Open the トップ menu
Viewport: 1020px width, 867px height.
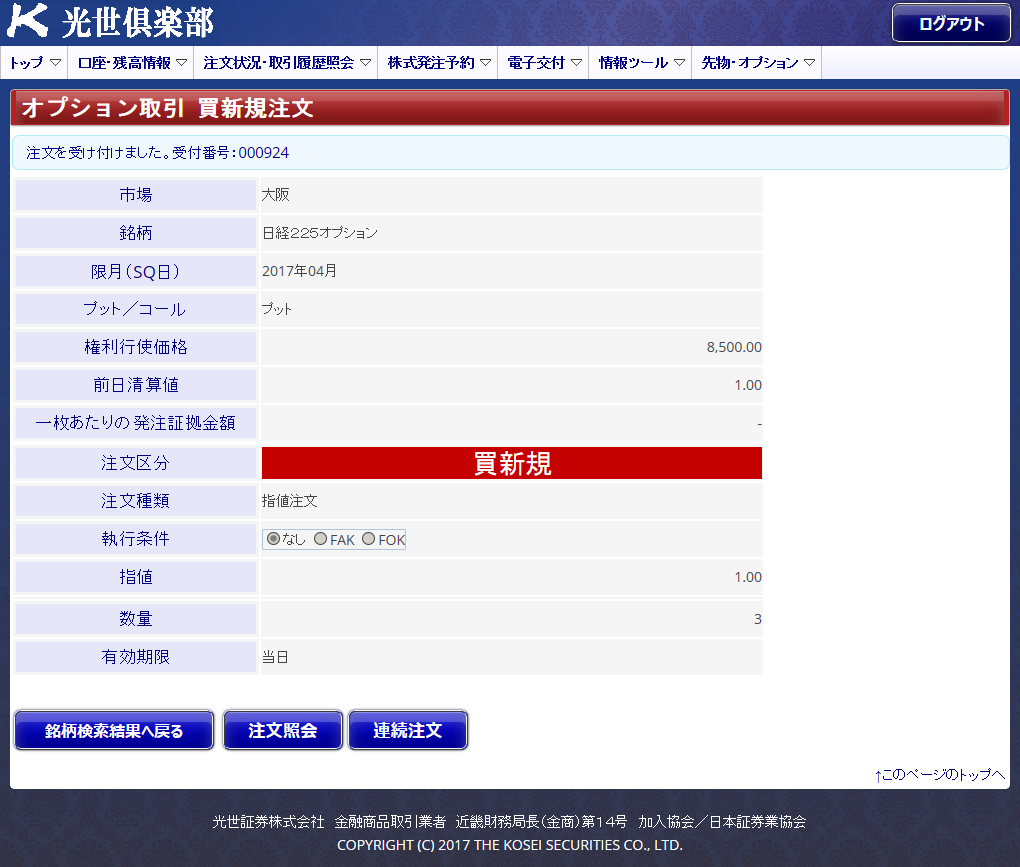(34, 62)
